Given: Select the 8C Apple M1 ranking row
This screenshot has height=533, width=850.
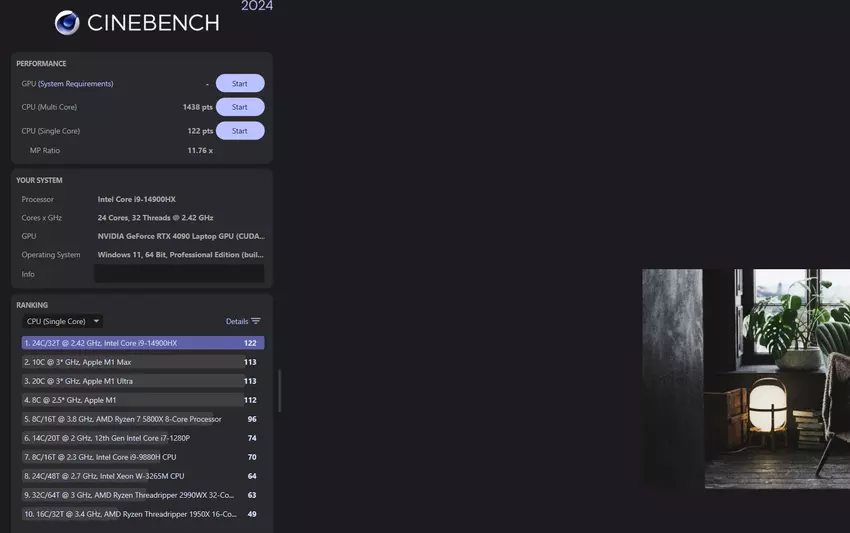Looking at the screenshot, I should [142, 400].
